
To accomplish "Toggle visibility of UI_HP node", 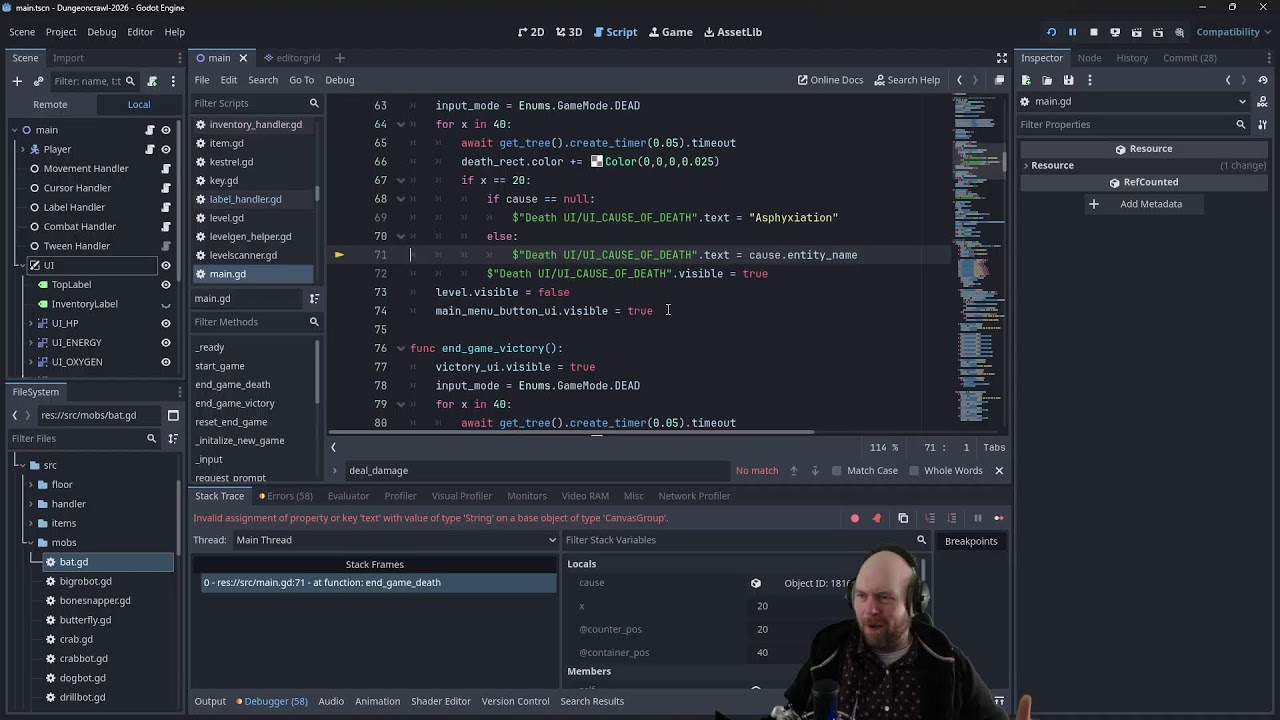I will coord(166,324).
